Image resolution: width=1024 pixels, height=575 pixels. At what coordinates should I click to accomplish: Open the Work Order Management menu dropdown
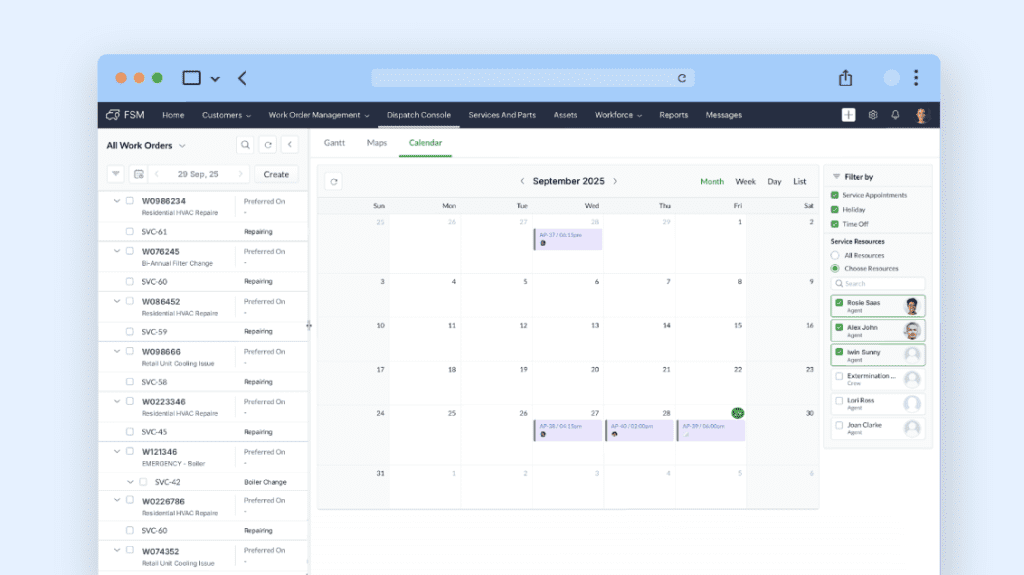tap(319, 115)
